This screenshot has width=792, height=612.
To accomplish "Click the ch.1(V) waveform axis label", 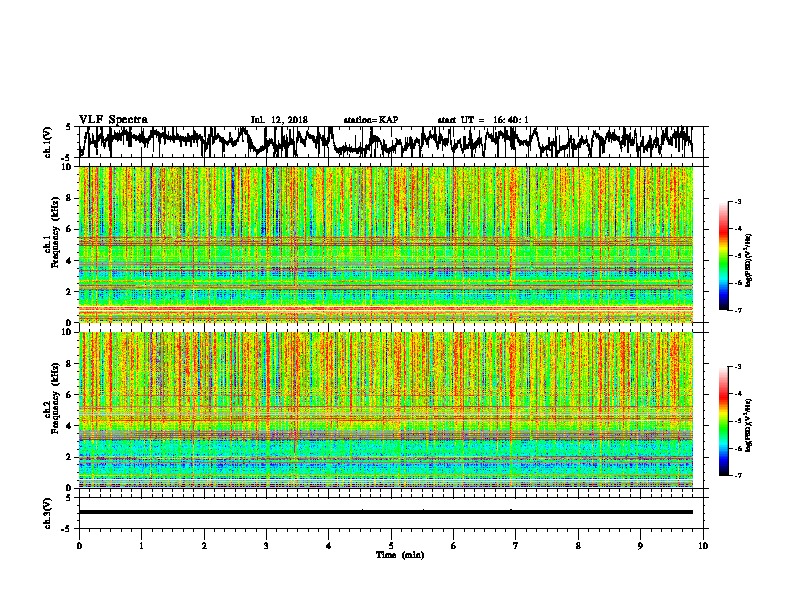I will pyautogui.click(x=48, y=142).
